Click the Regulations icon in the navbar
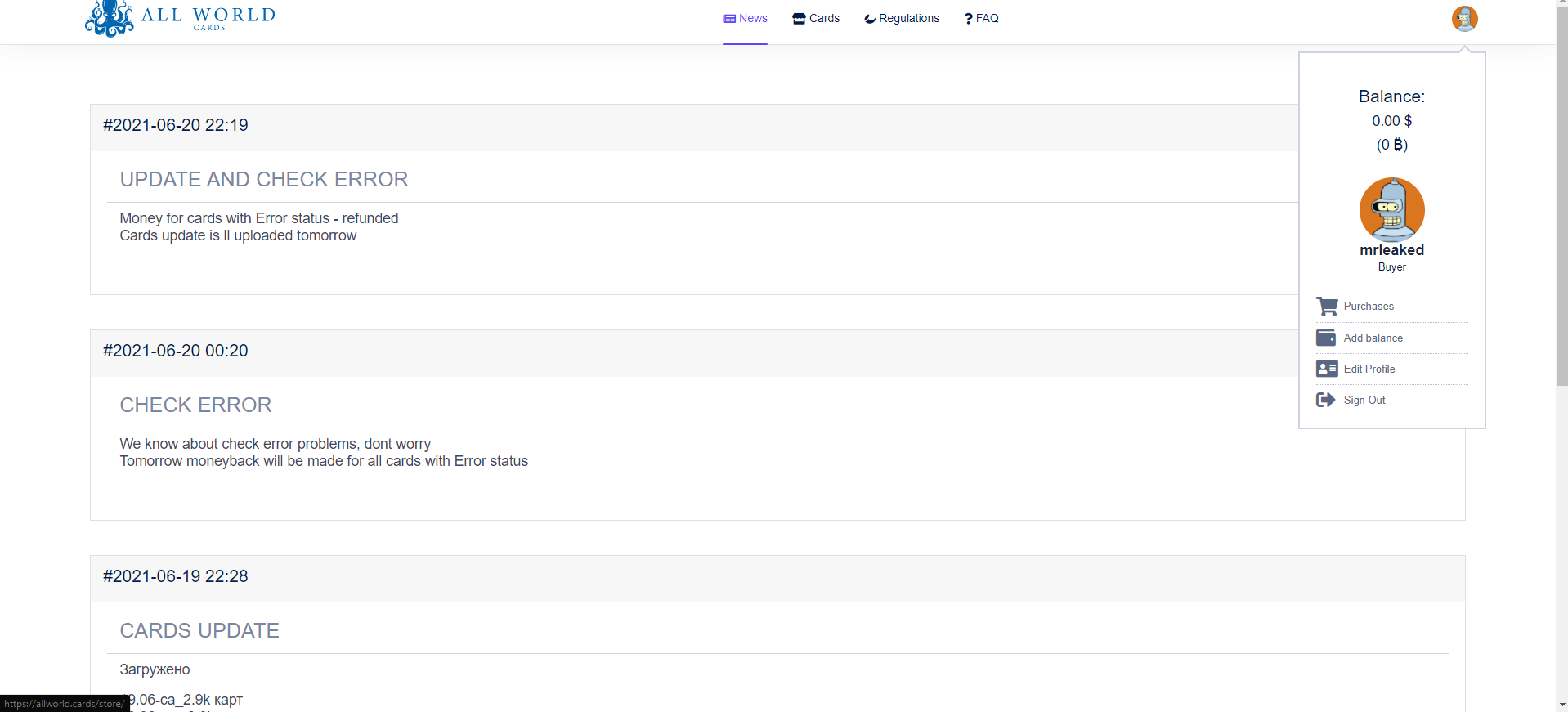The width and height of the screenshot is (1568, 712). pyautogui.click(x=869, y=19)
